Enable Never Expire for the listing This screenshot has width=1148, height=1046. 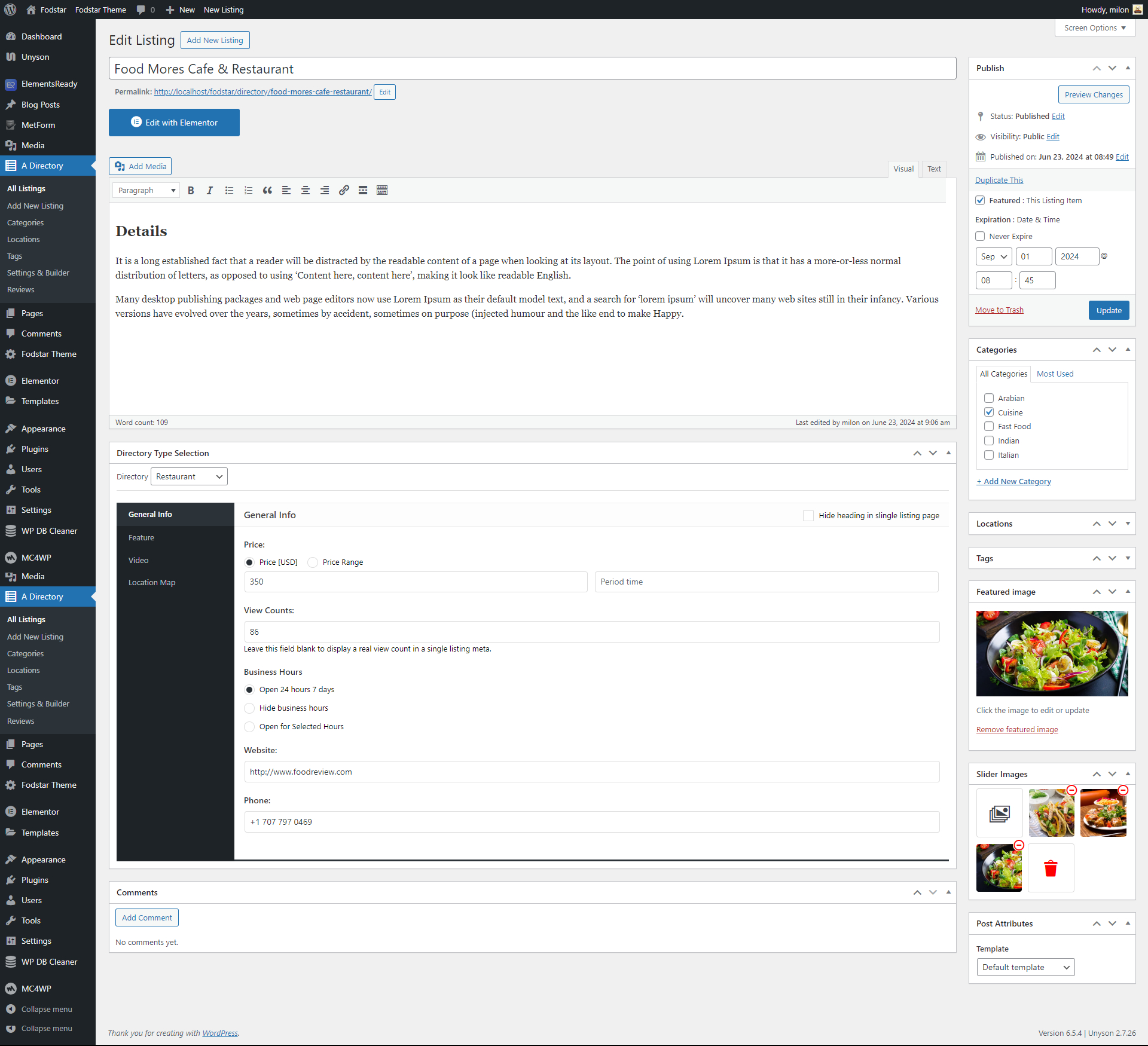(x=981, y=236)
